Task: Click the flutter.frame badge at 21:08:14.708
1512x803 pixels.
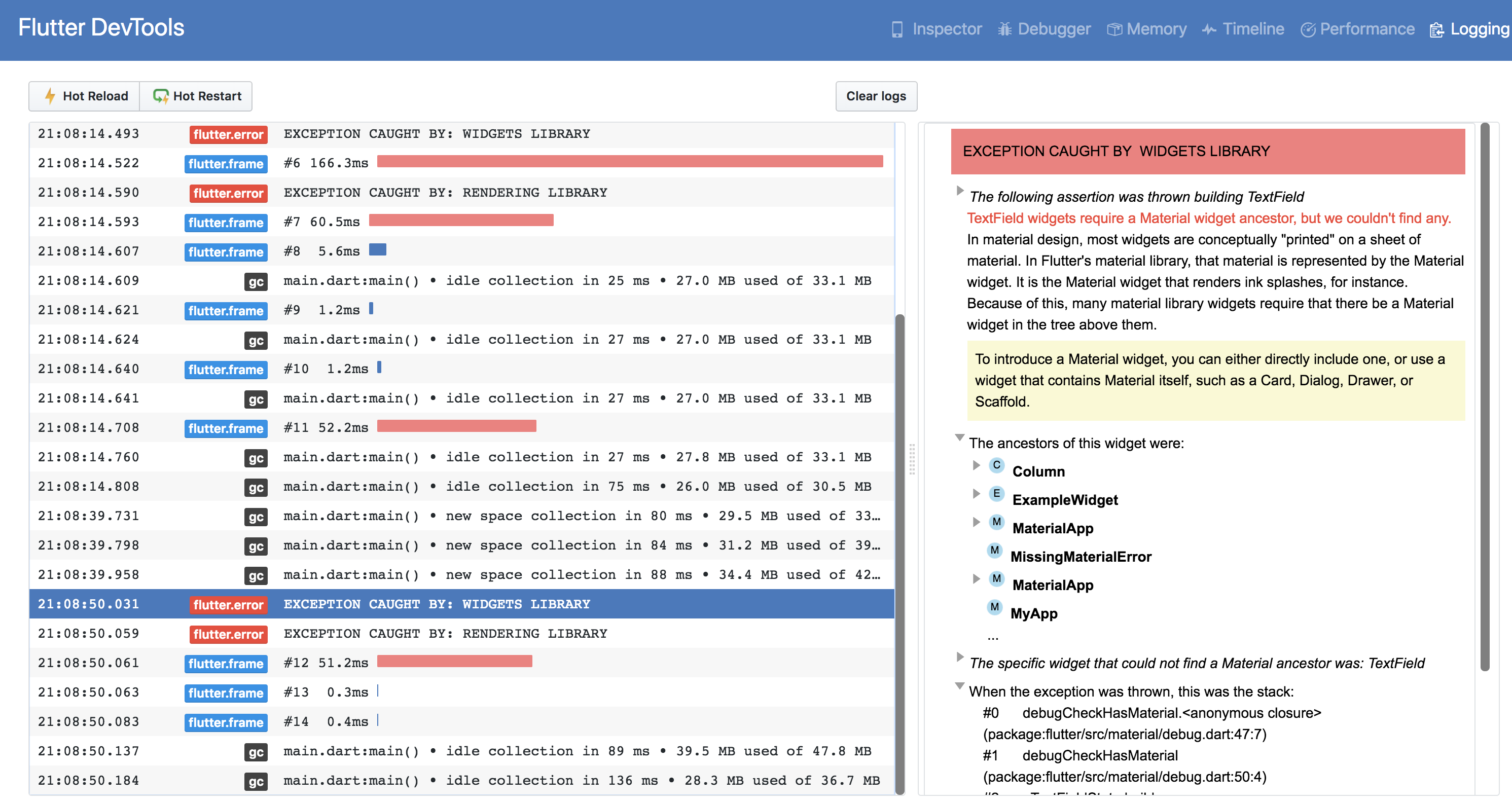Action: pyautogui.click(x=226, y=428)
